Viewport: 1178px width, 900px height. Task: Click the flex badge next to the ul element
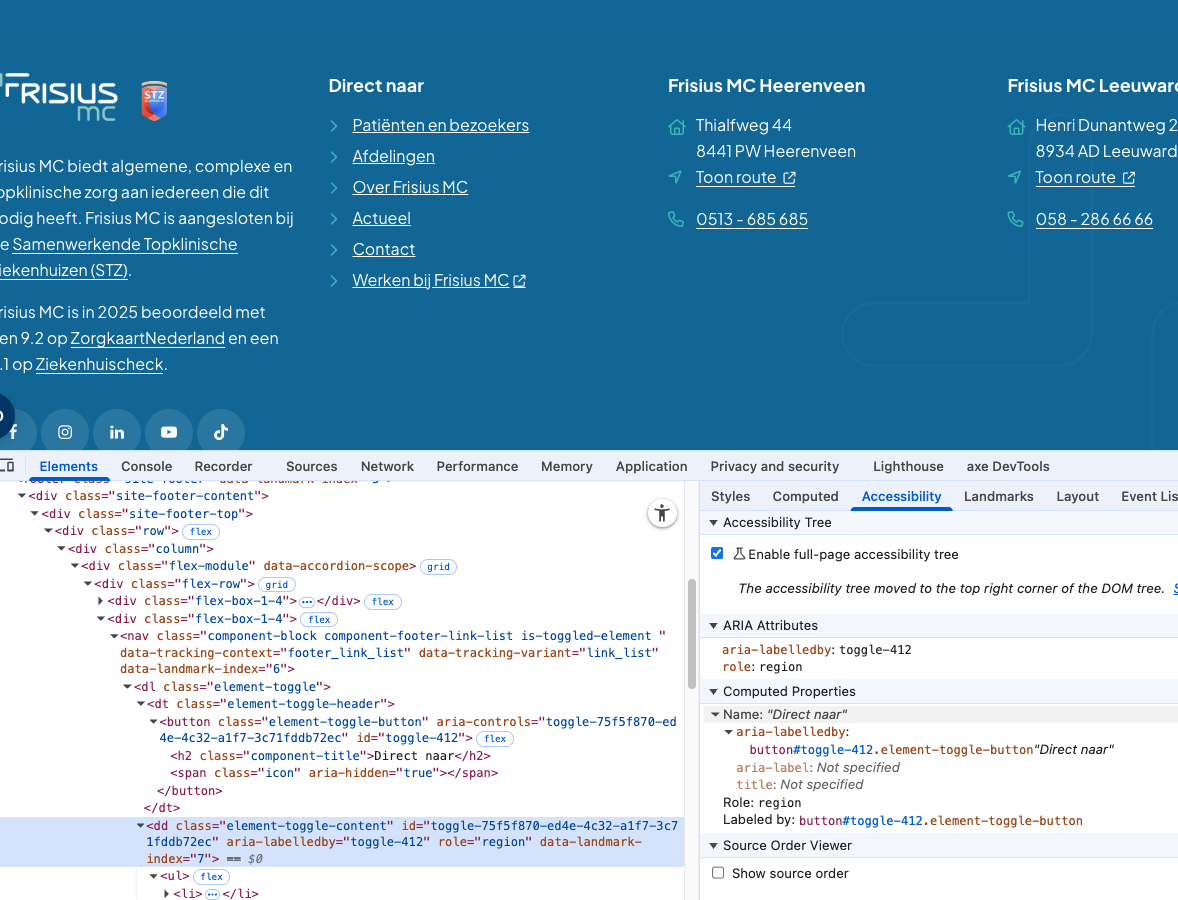click(x=212, y=877)
